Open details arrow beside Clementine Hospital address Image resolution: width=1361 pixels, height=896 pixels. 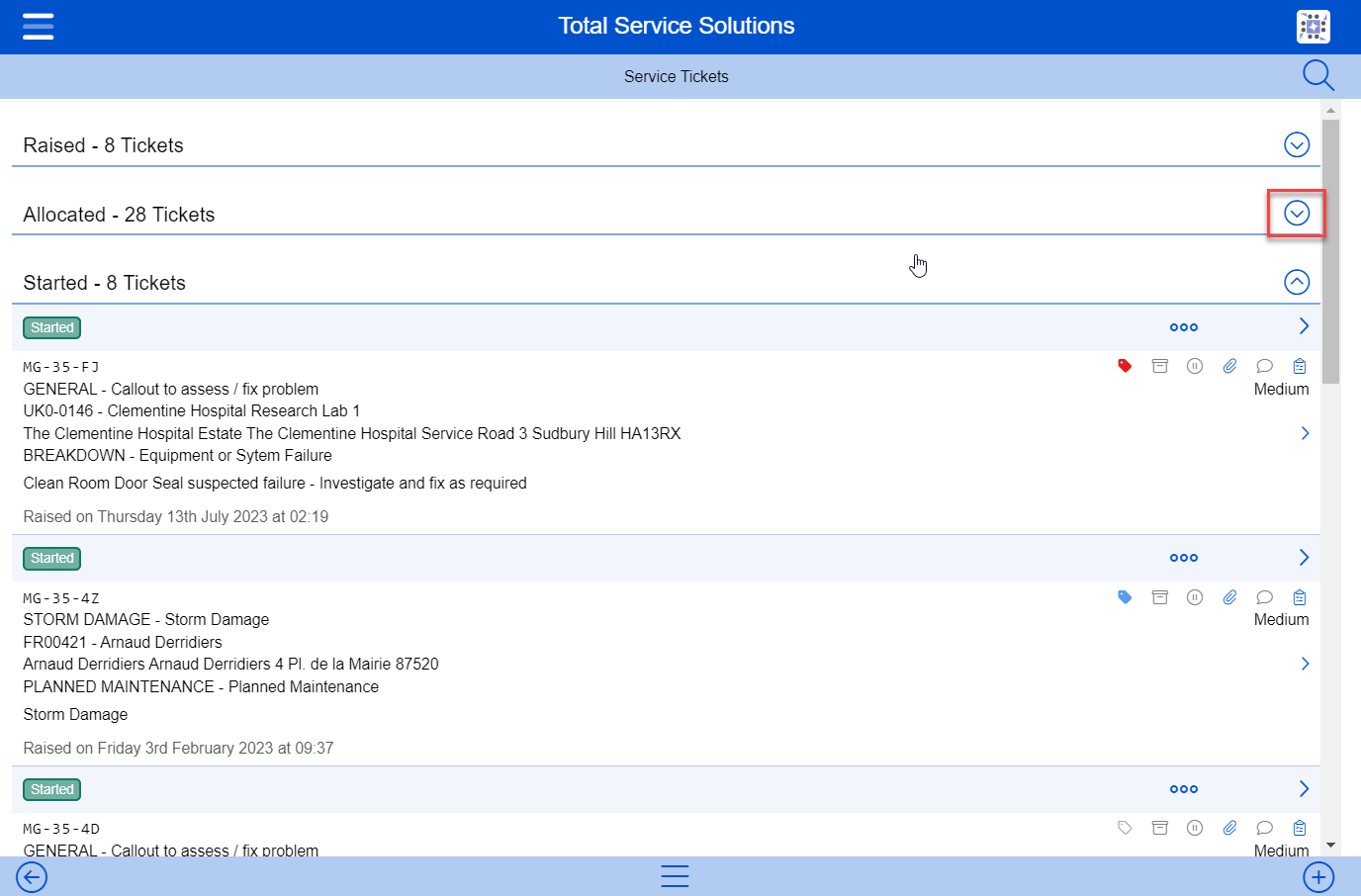(x=1306, y=433)
